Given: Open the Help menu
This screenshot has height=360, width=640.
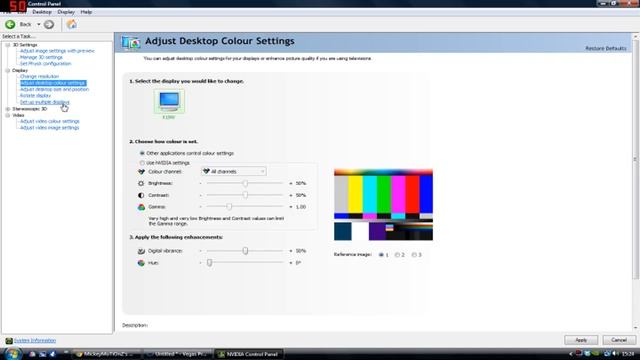Looking at the screenshot, I should 86,12.
